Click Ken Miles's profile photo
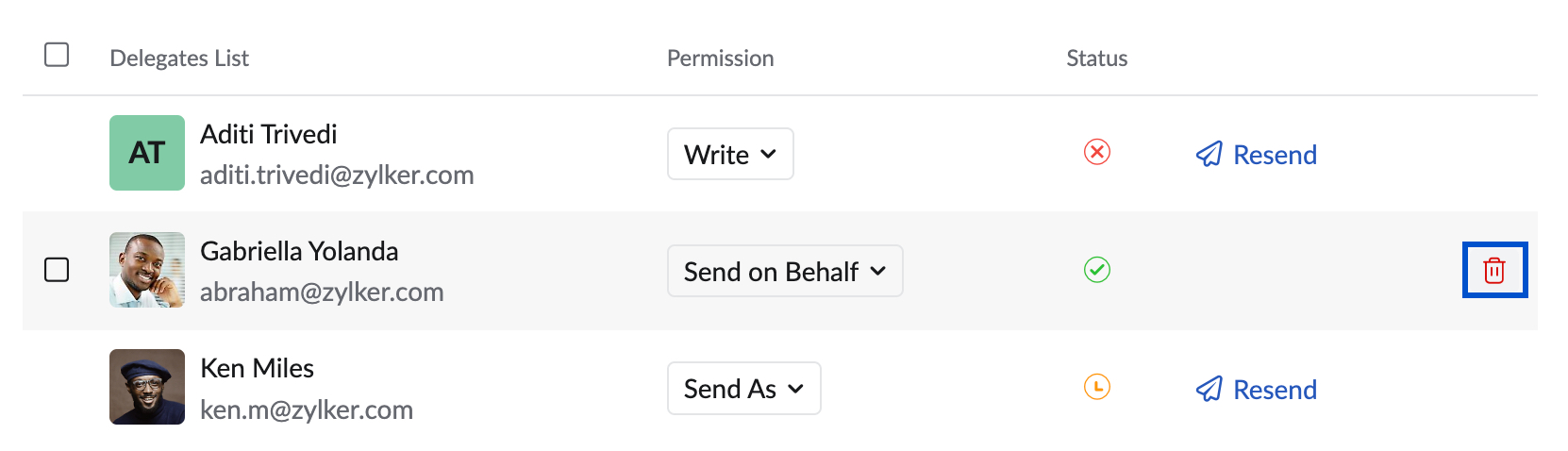 coord(147,387)
